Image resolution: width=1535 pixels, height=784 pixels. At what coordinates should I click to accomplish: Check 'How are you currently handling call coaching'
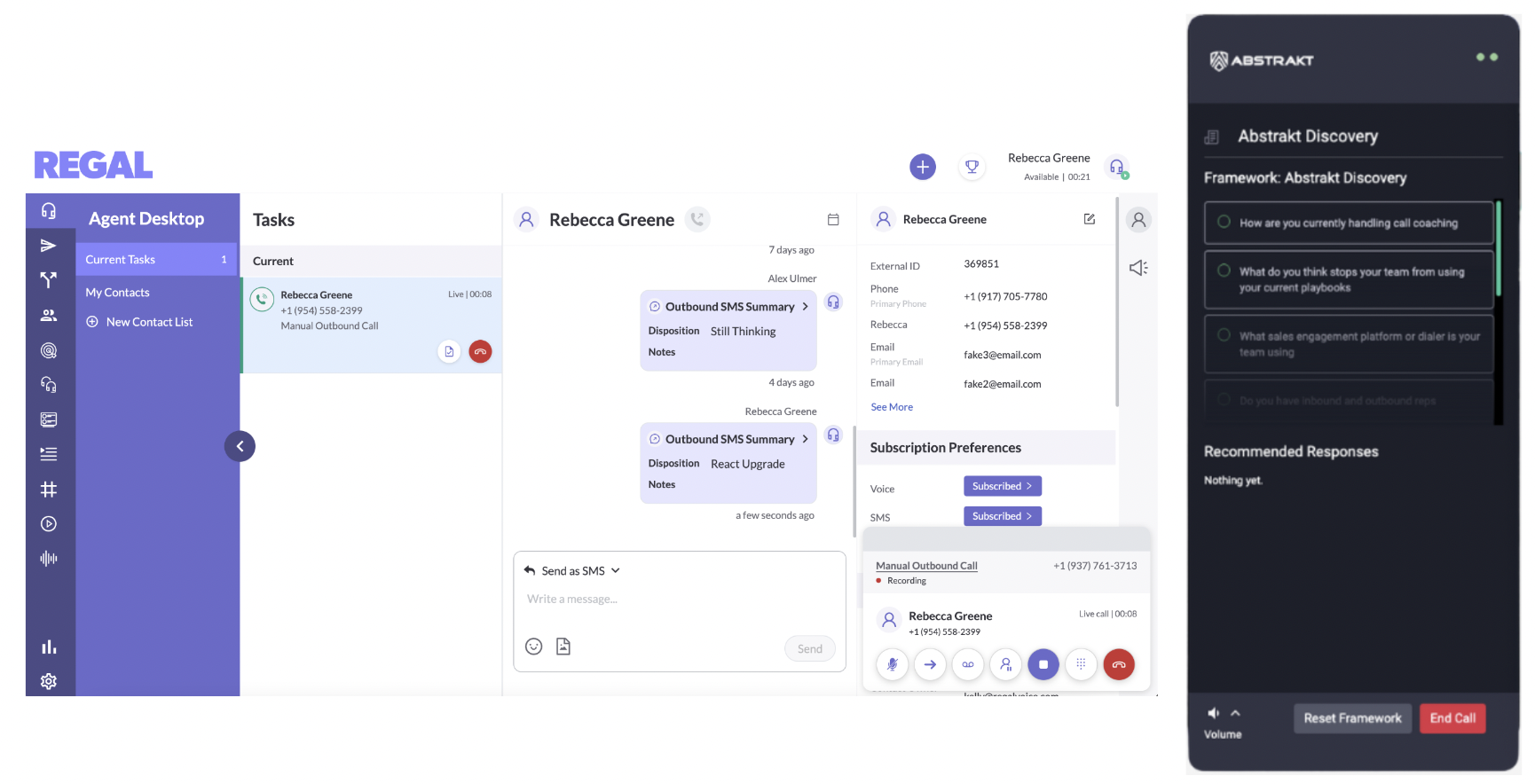tap(1224, 222)
